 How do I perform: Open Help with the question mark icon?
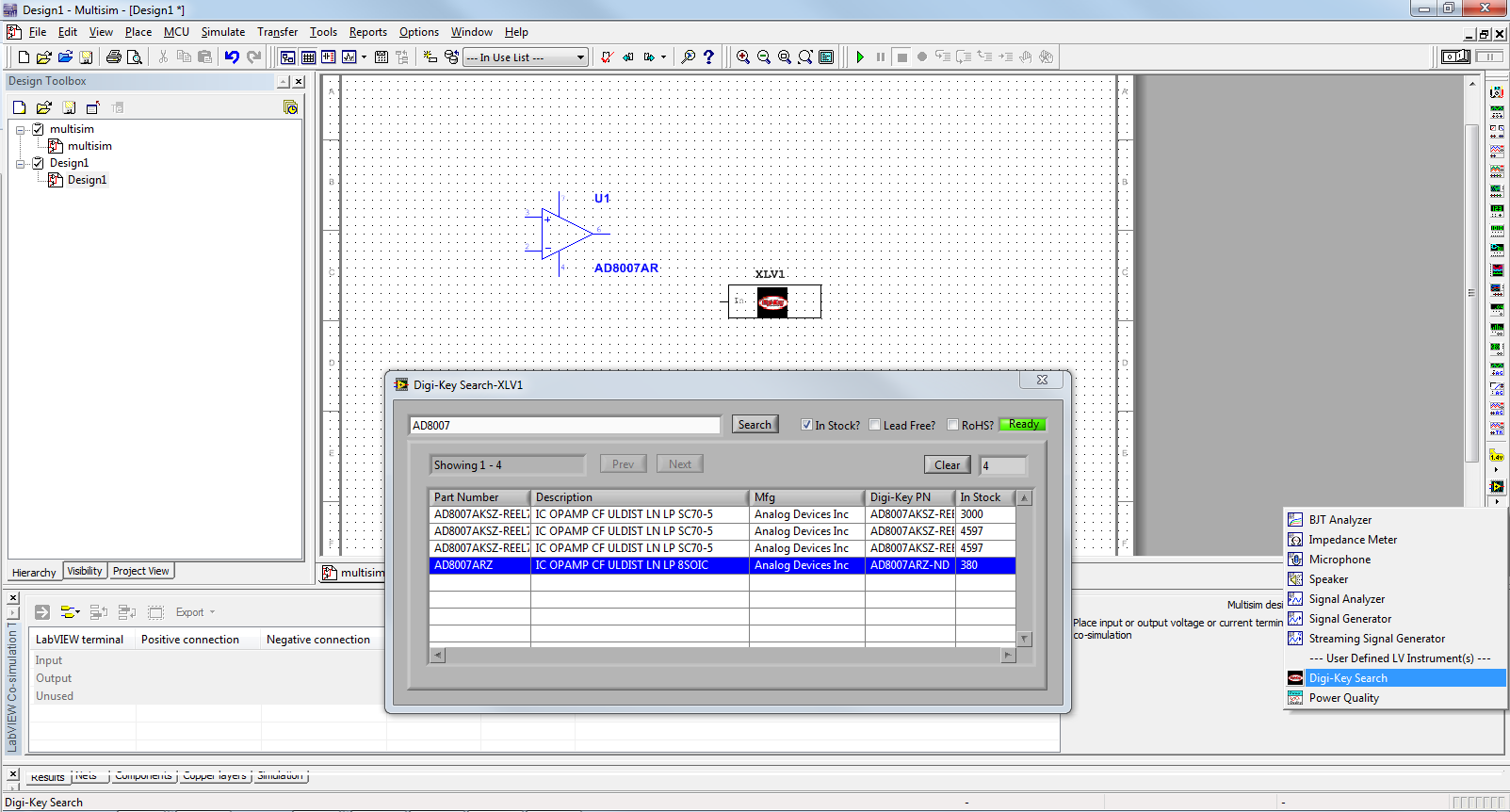tap(708, 57)
